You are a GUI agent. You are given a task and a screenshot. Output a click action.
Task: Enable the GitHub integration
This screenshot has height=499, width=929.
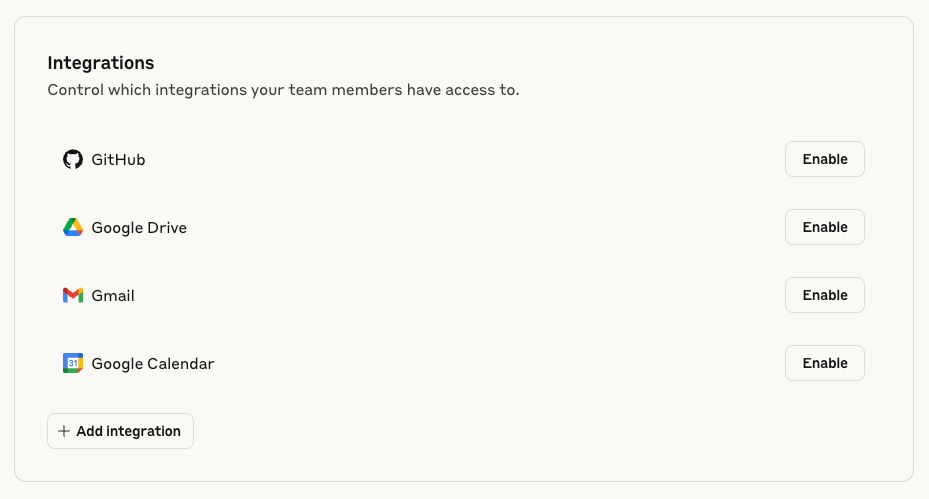click(825, 159)
